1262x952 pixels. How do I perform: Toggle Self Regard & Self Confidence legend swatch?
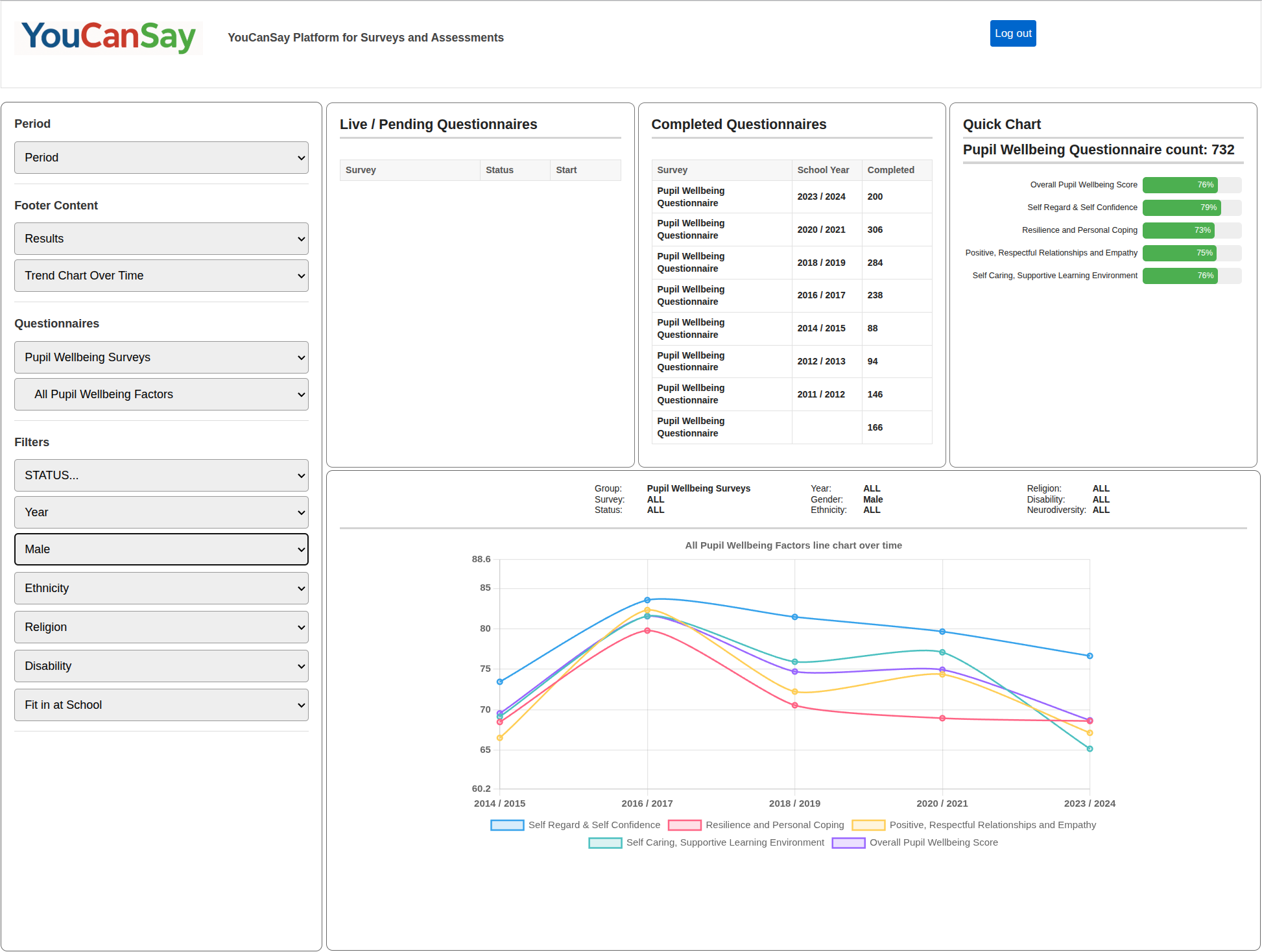pyautogui.click(x=507, y=825)
